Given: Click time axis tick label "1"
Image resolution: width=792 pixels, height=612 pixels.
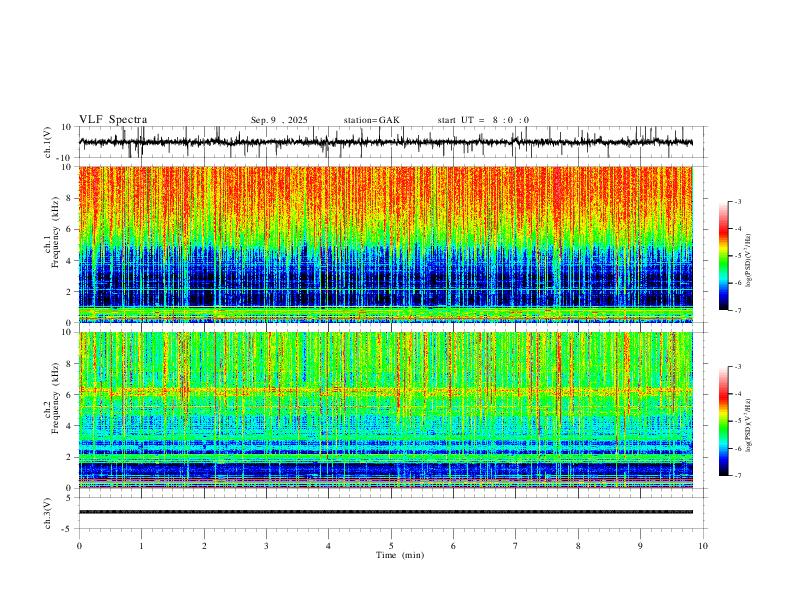Looking at the screenshot, I should (142, 546).
